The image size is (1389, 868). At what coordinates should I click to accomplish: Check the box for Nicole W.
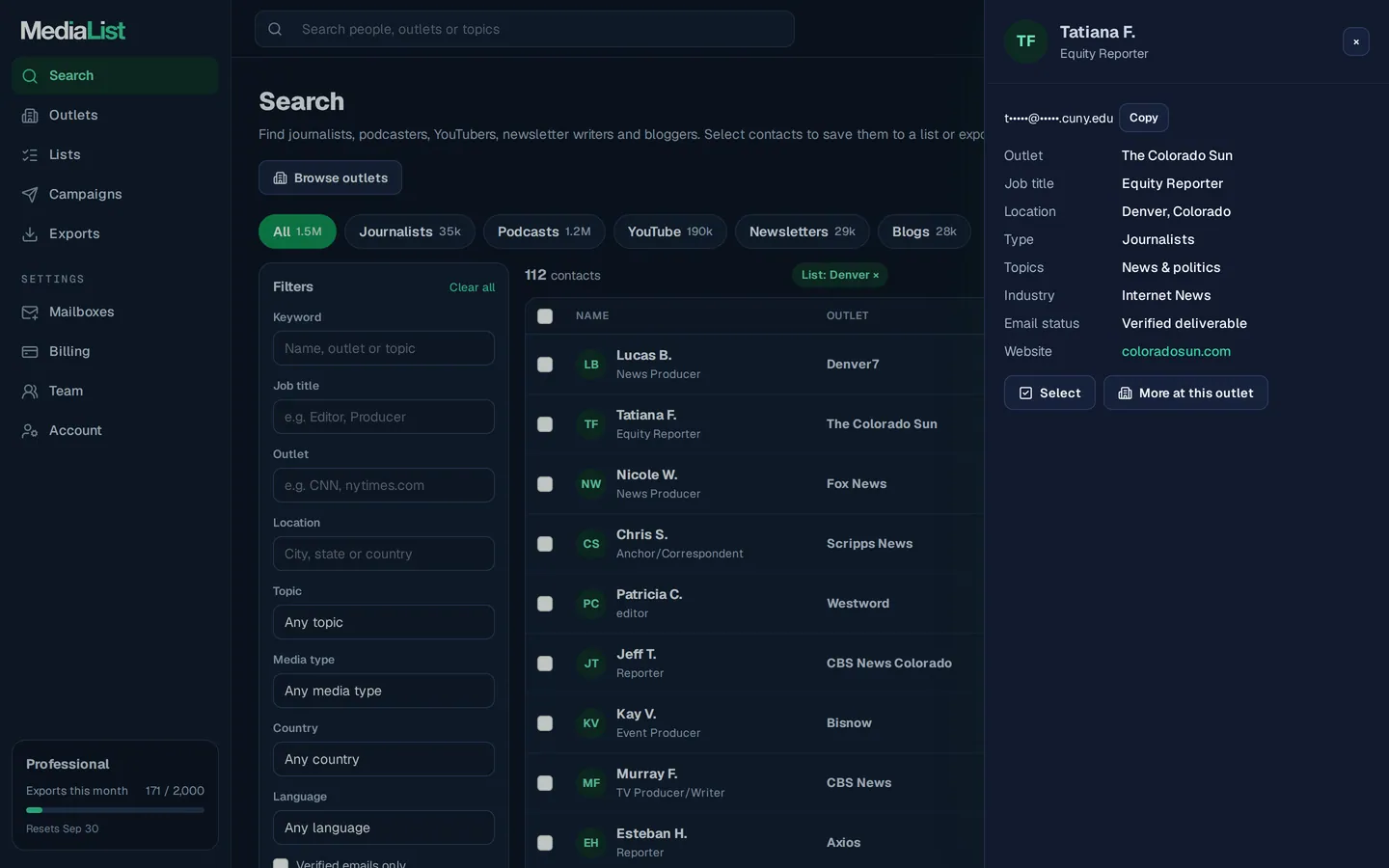pos(545,484)
